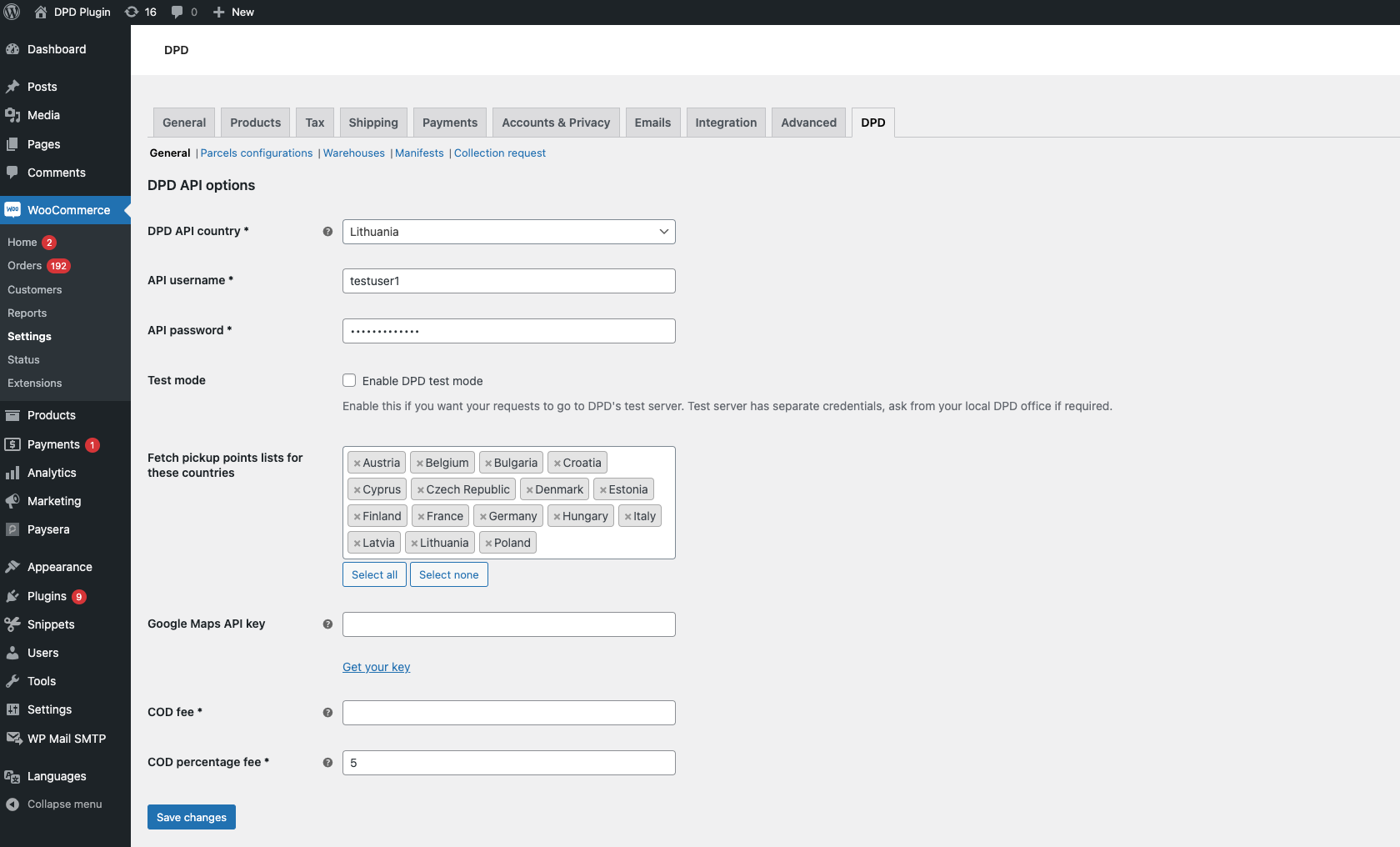Focus the API username field
Screen dimensions: 1400x847
click(508, 281)
